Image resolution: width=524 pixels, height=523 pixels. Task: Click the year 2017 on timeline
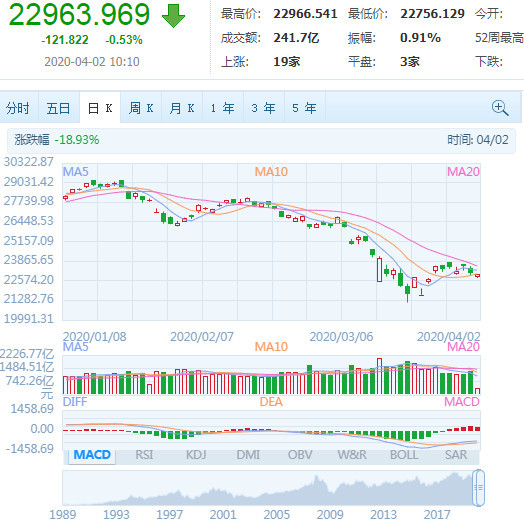pyautogui.click(x=437, y=515)
